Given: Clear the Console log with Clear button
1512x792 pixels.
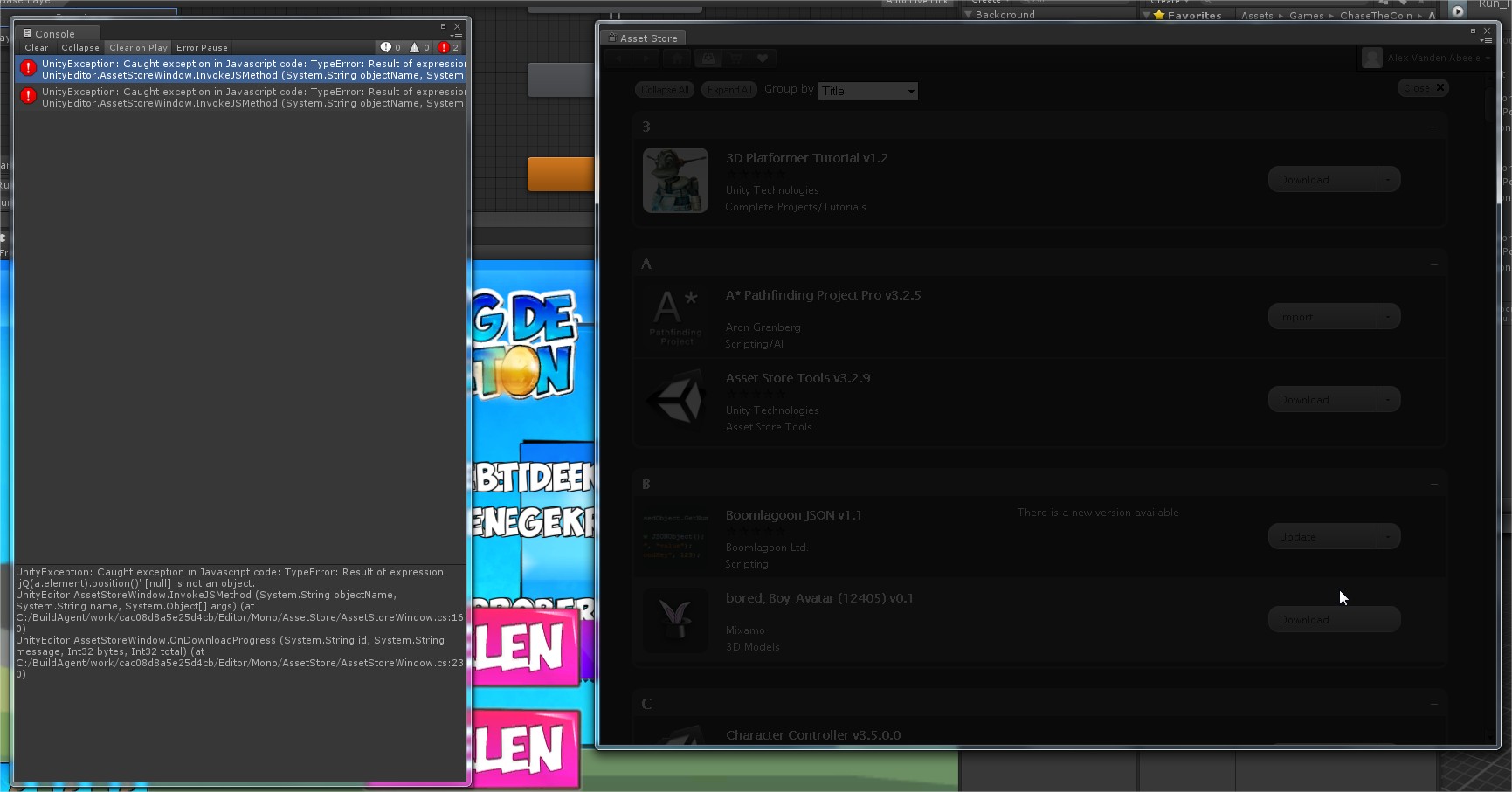Looking at the screenshot, I should [37, 48].
